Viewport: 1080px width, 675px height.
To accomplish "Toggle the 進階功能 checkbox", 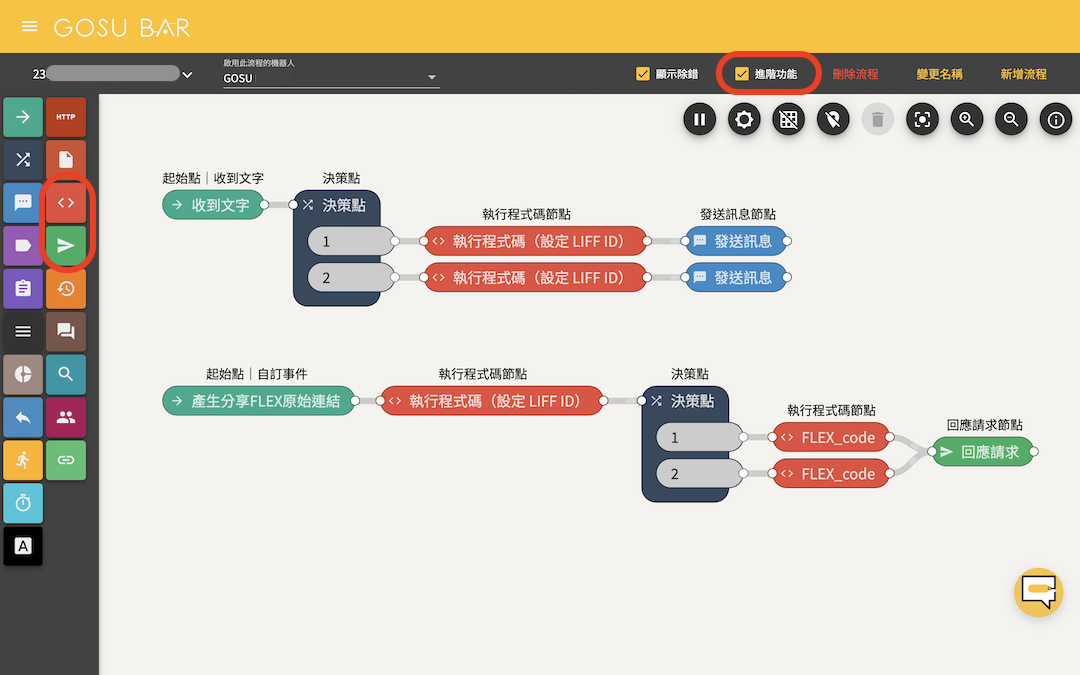I will [742, 74].
